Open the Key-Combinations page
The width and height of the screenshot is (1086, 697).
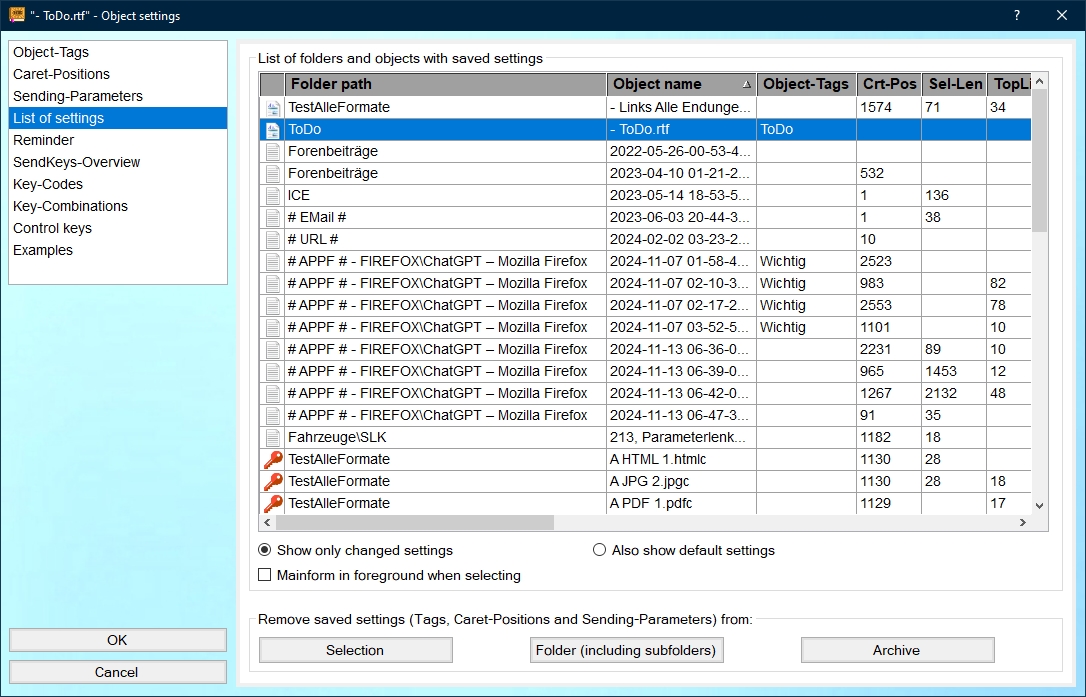[70, 206]
